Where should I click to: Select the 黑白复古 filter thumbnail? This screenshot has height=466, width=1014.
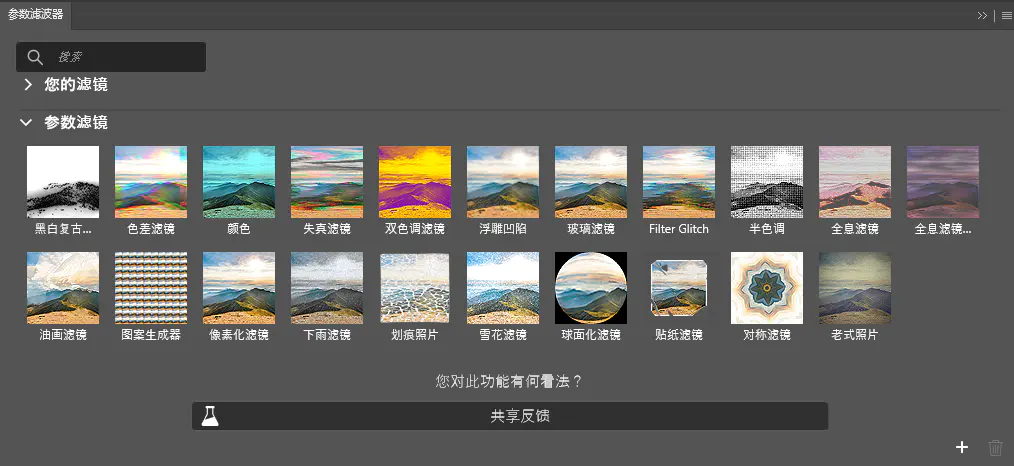[x=63, y=182]
